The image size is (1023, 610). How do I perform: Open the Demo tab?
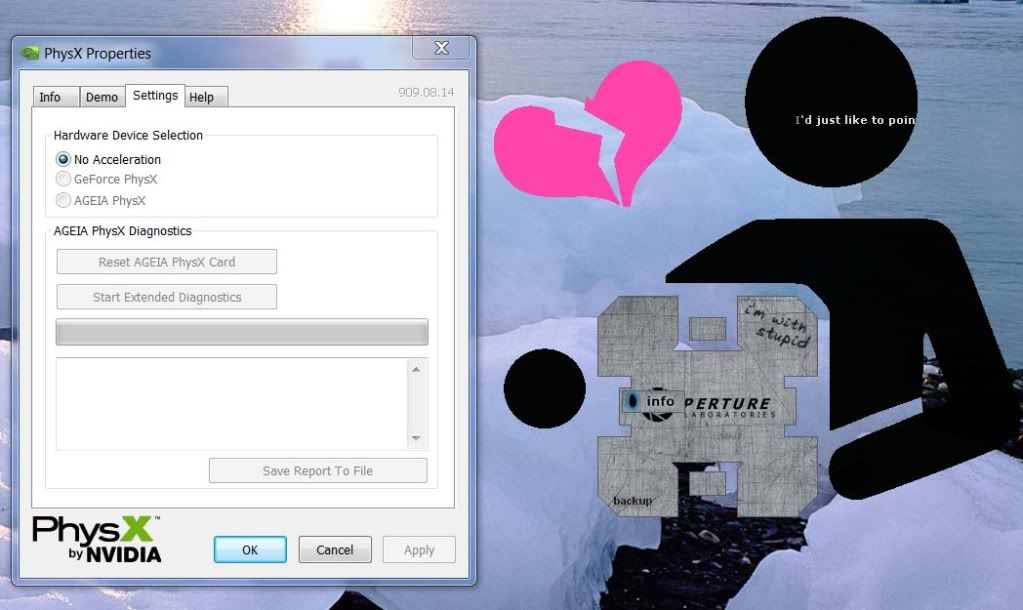tap(102, 97)
